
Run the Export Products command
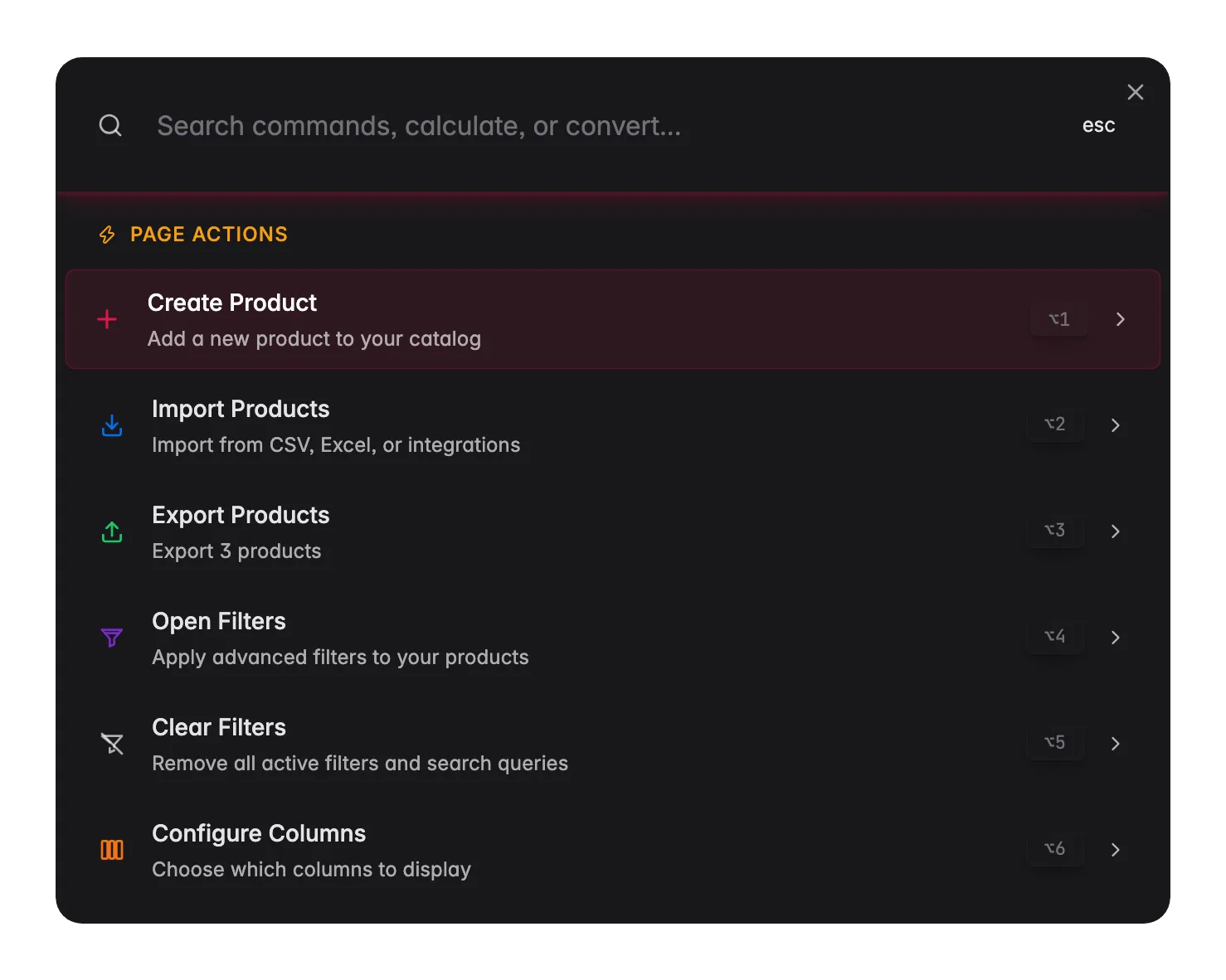(x=613, y=531)
